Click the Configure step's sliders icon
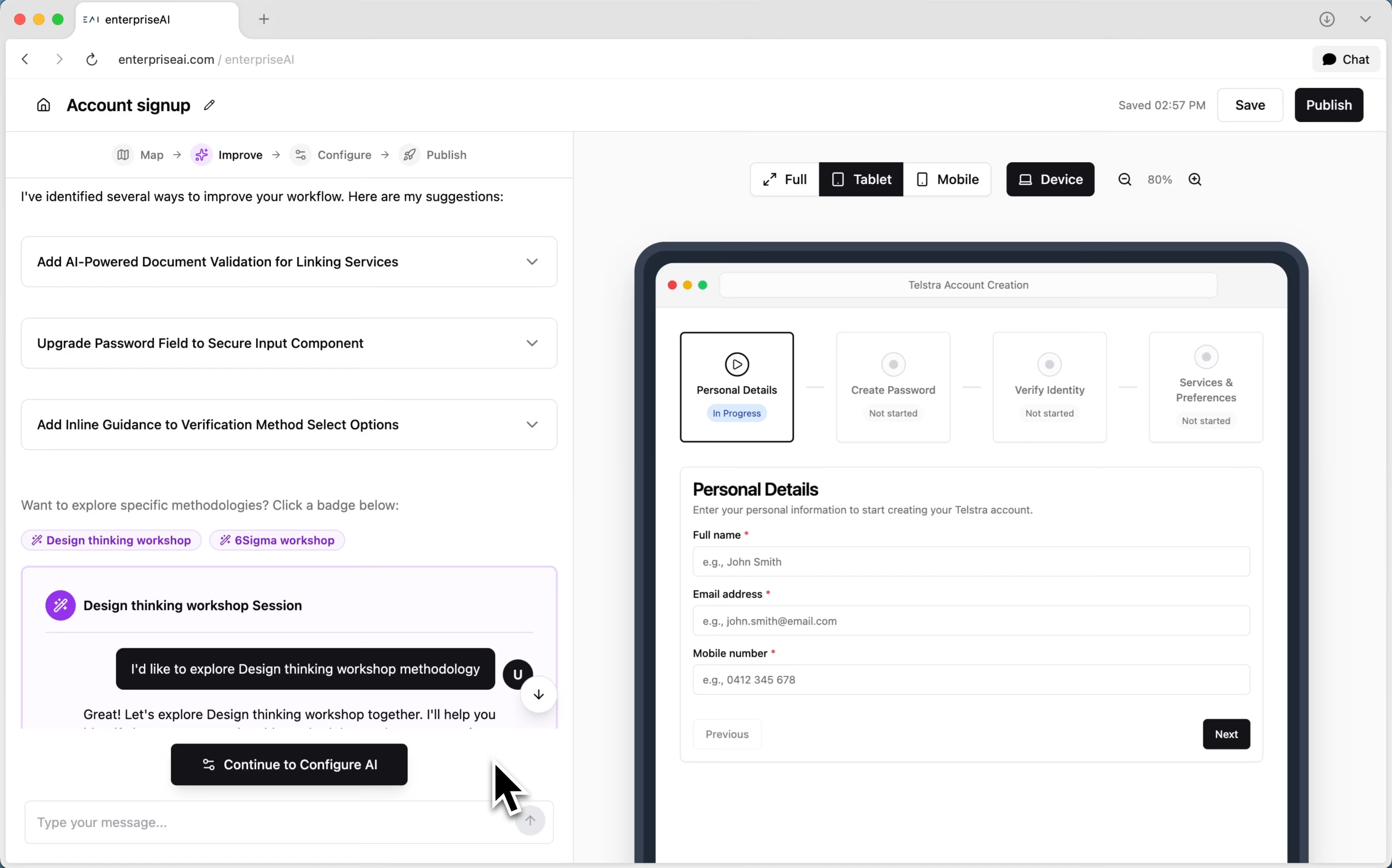Viewport: 1392px width, 868px height. [x=301, y=155]
